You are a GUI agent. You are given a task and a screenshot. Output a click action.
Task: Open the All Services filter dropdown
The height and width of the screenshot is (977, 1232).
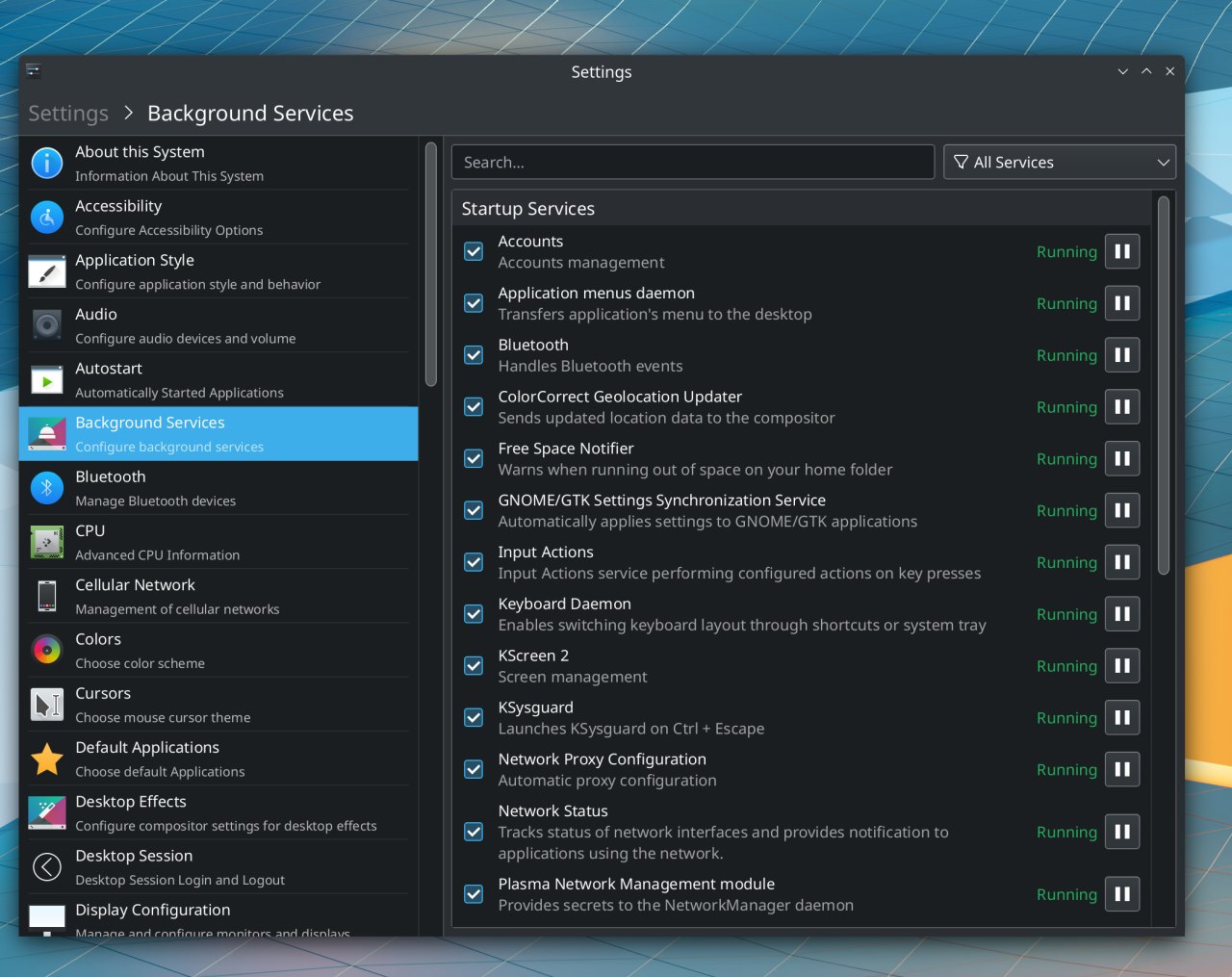point(1060,162)
